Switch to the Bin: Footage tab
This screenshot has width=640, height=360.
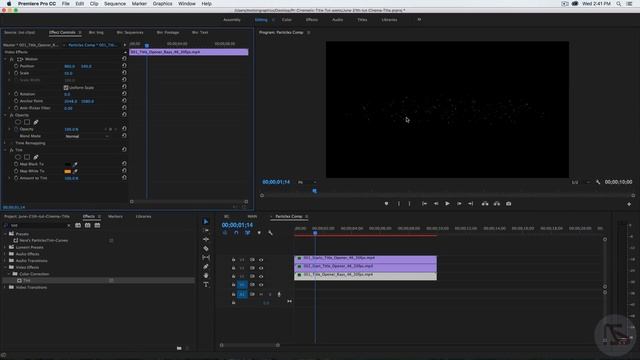coord(168,32)
